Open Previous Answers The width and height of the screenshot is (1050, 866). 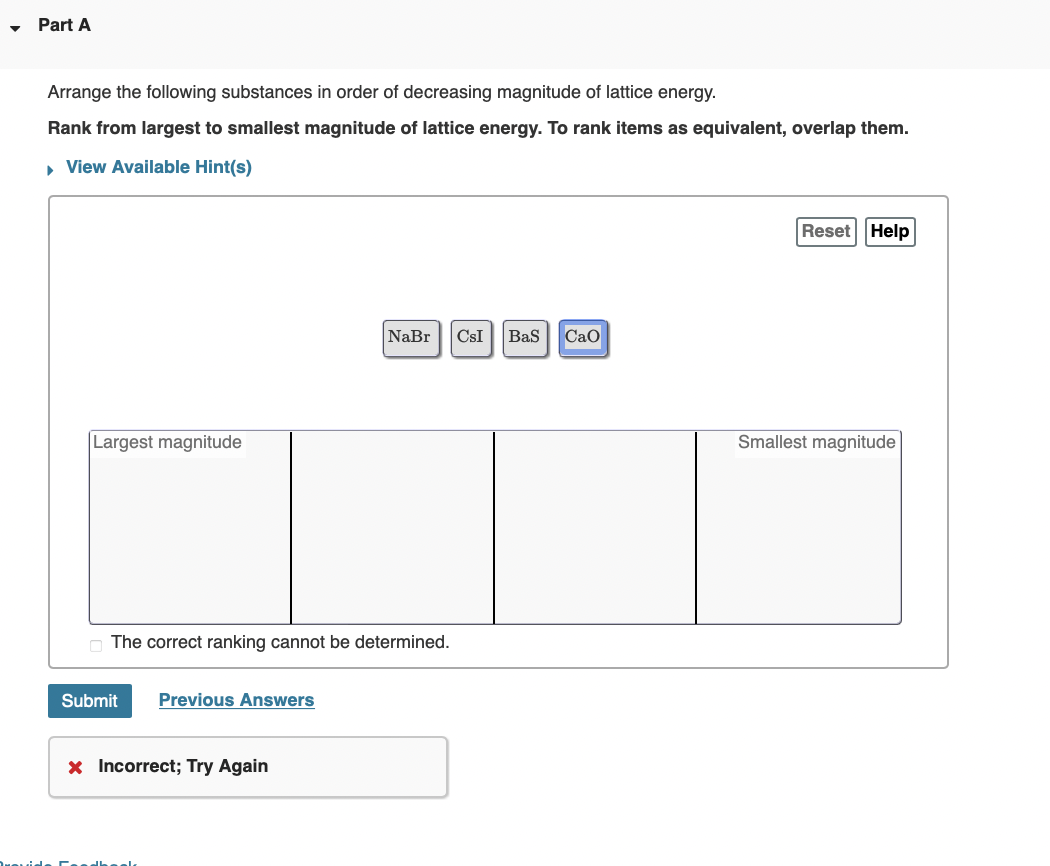236,699
